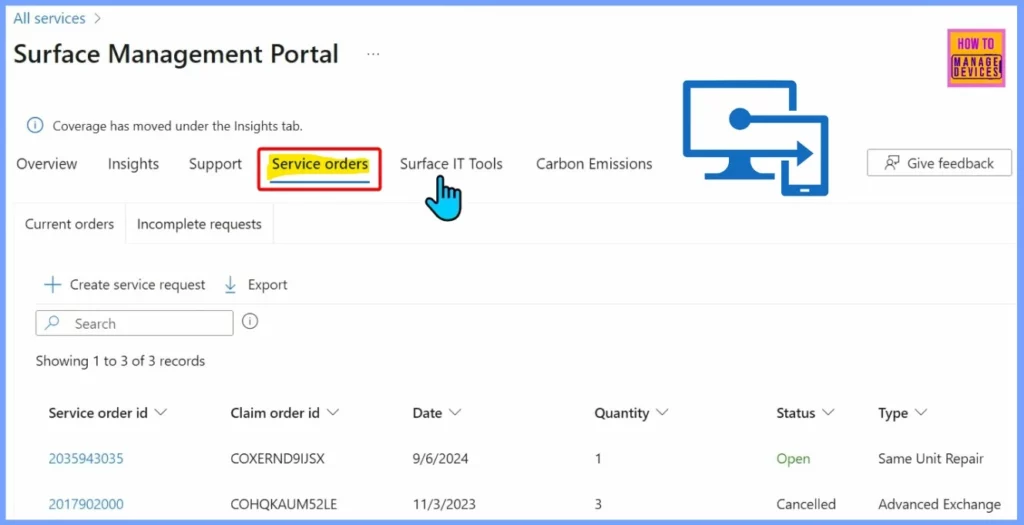Click the info icon beside the Search box
Image resolution: width=1024 pixels, height=525 pixels.
[249, 321]
